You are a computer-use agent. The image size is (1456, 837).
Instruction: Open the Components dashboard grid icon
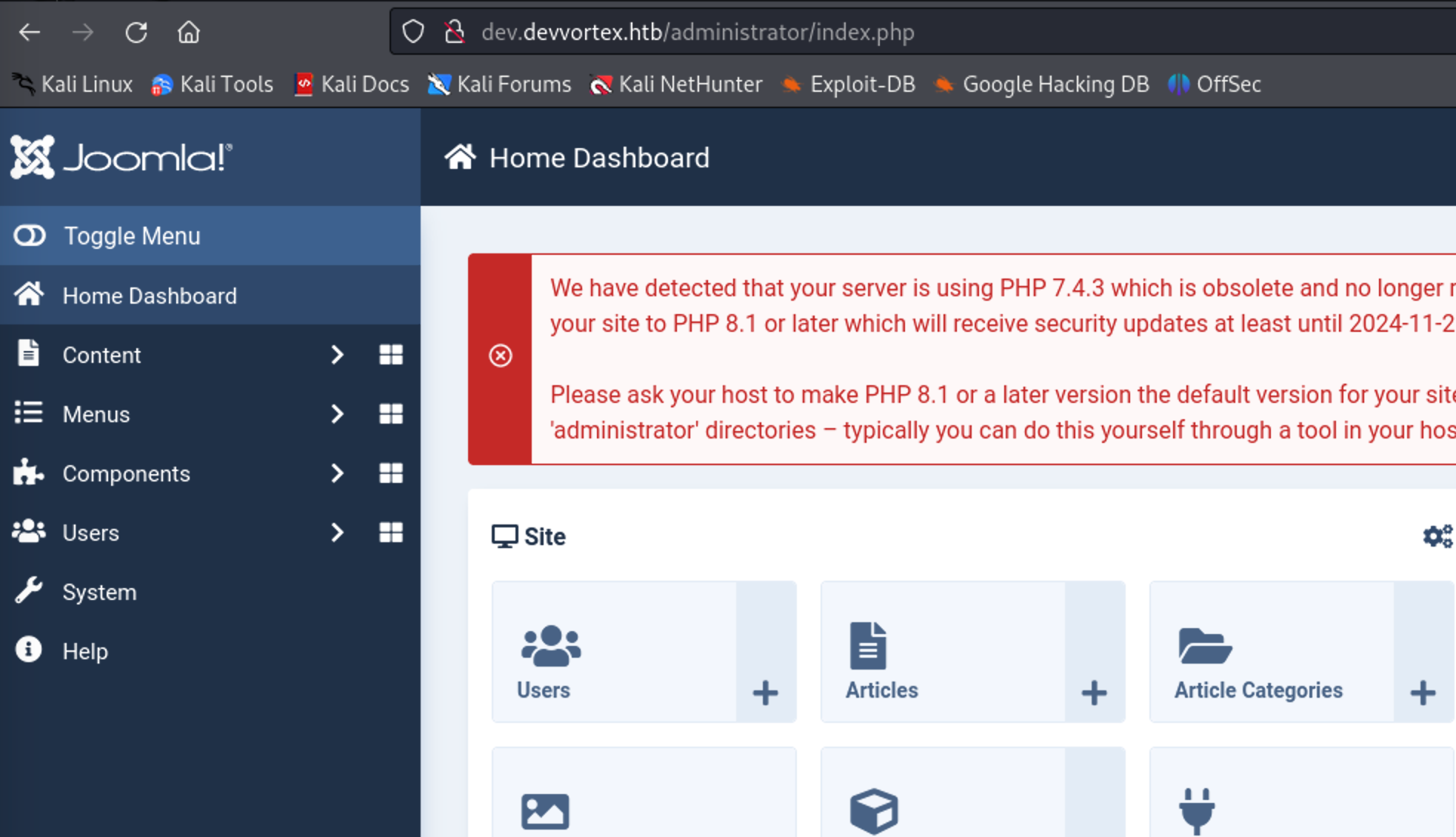[391, 473]
